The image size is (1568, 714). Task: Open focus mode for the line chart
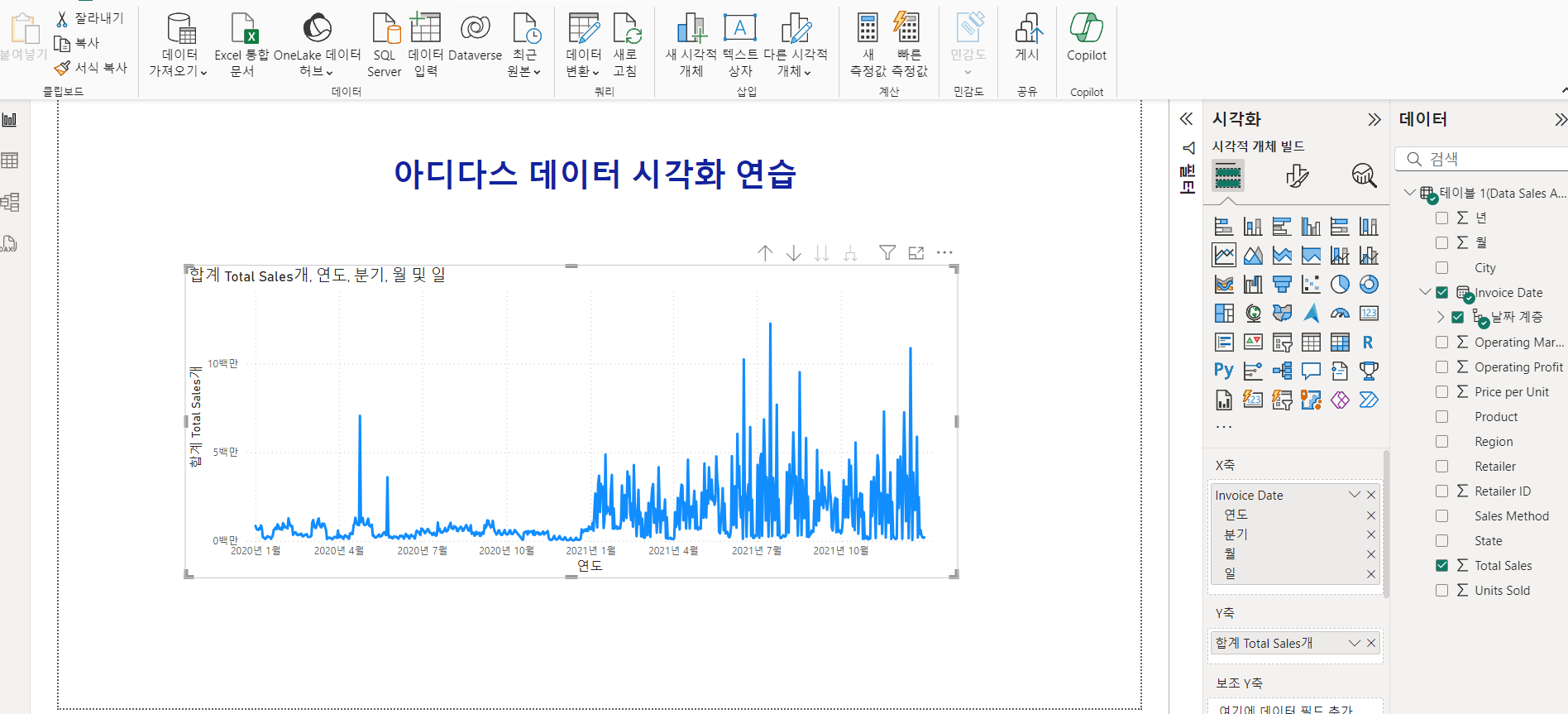coord(916,252)
